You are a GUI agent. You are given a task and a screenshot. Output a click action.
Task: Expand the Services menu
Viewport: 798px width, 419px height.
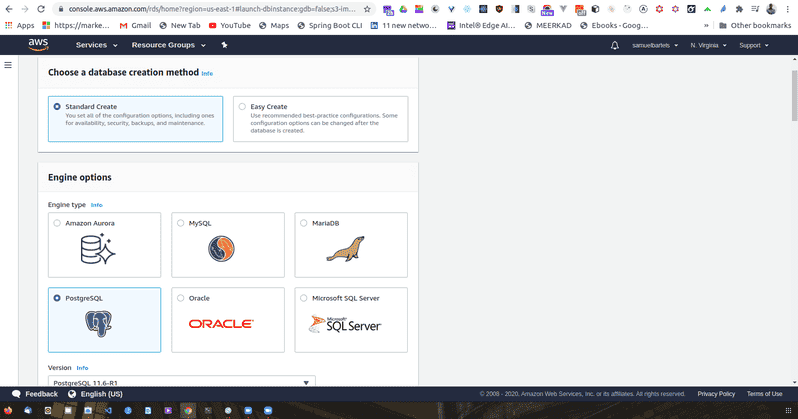97,45
